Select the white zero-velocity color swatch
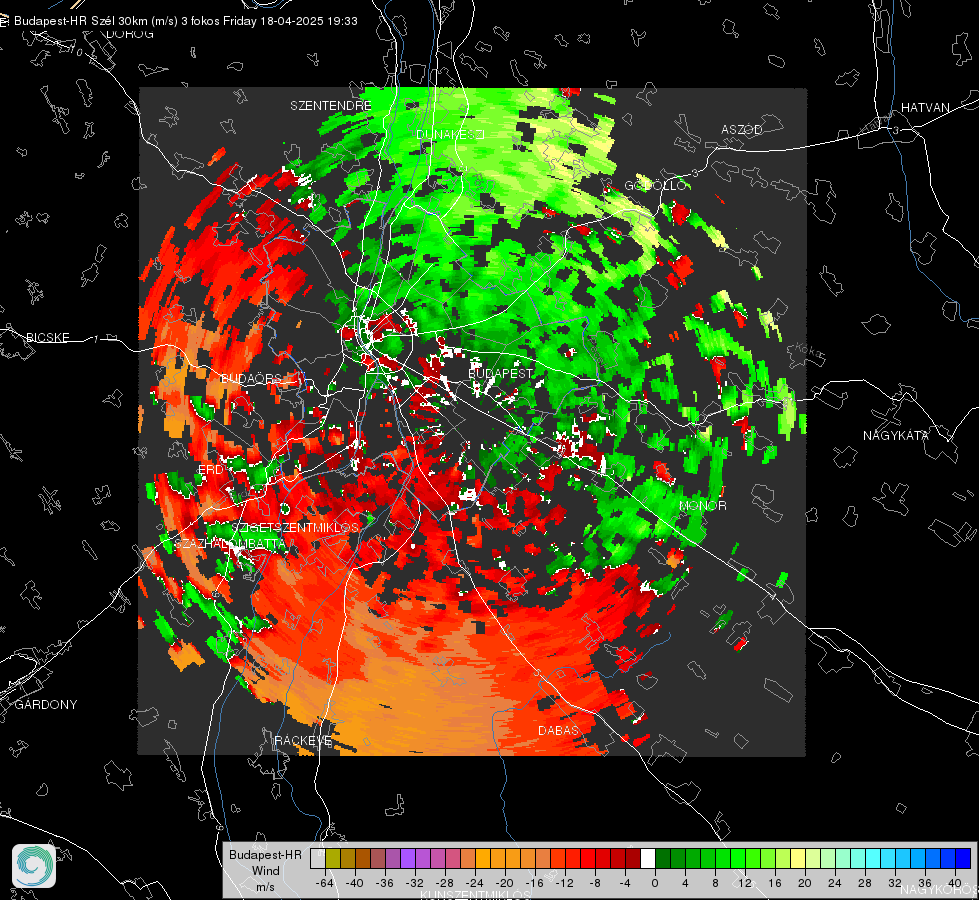Viewport: 979px width, 900px height. click(x=648, y=858)
